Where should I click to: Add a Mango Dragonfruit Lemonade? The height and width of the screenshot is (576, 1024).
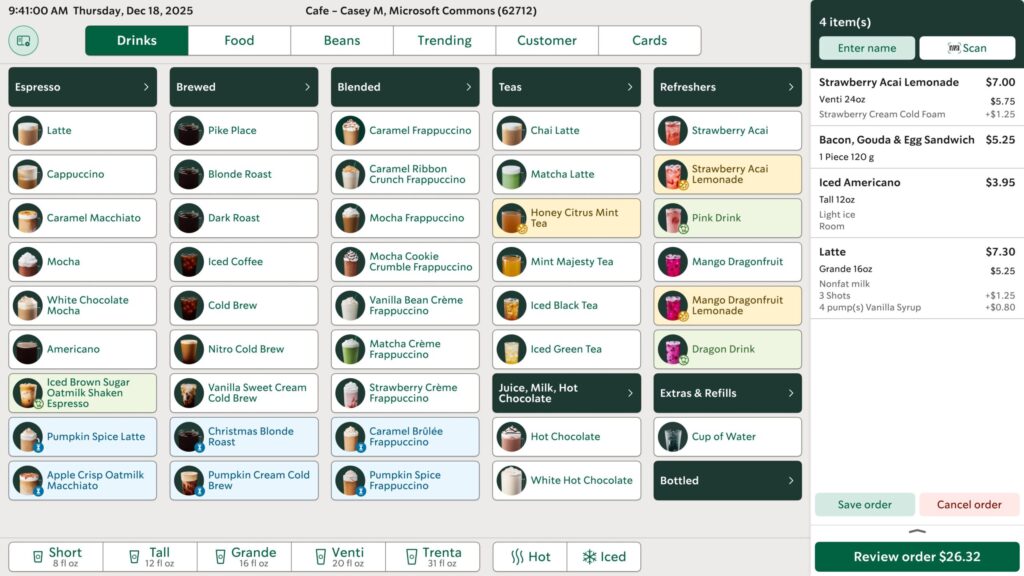tap(728, 306)
